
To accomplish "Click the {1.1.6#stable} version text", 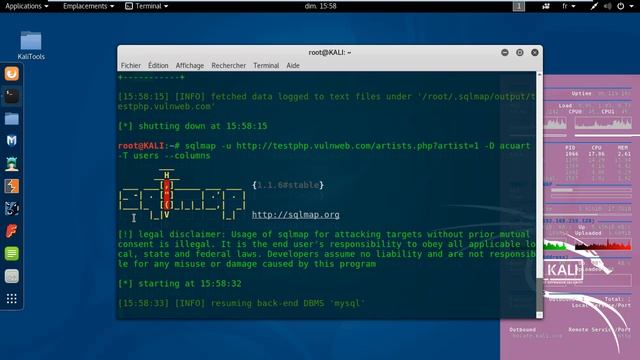I will point(288,185).
